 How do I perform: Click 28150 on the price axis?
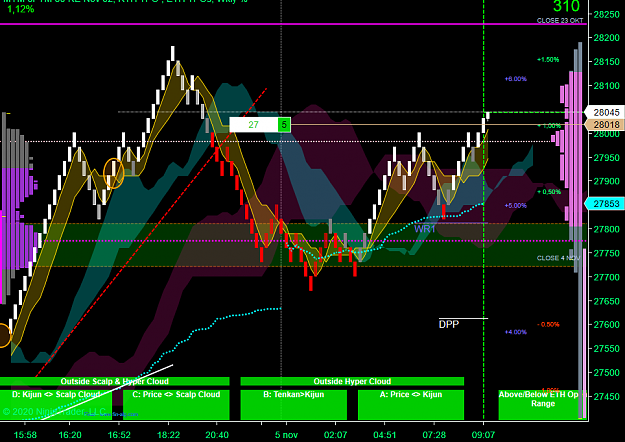coord(607,62)
